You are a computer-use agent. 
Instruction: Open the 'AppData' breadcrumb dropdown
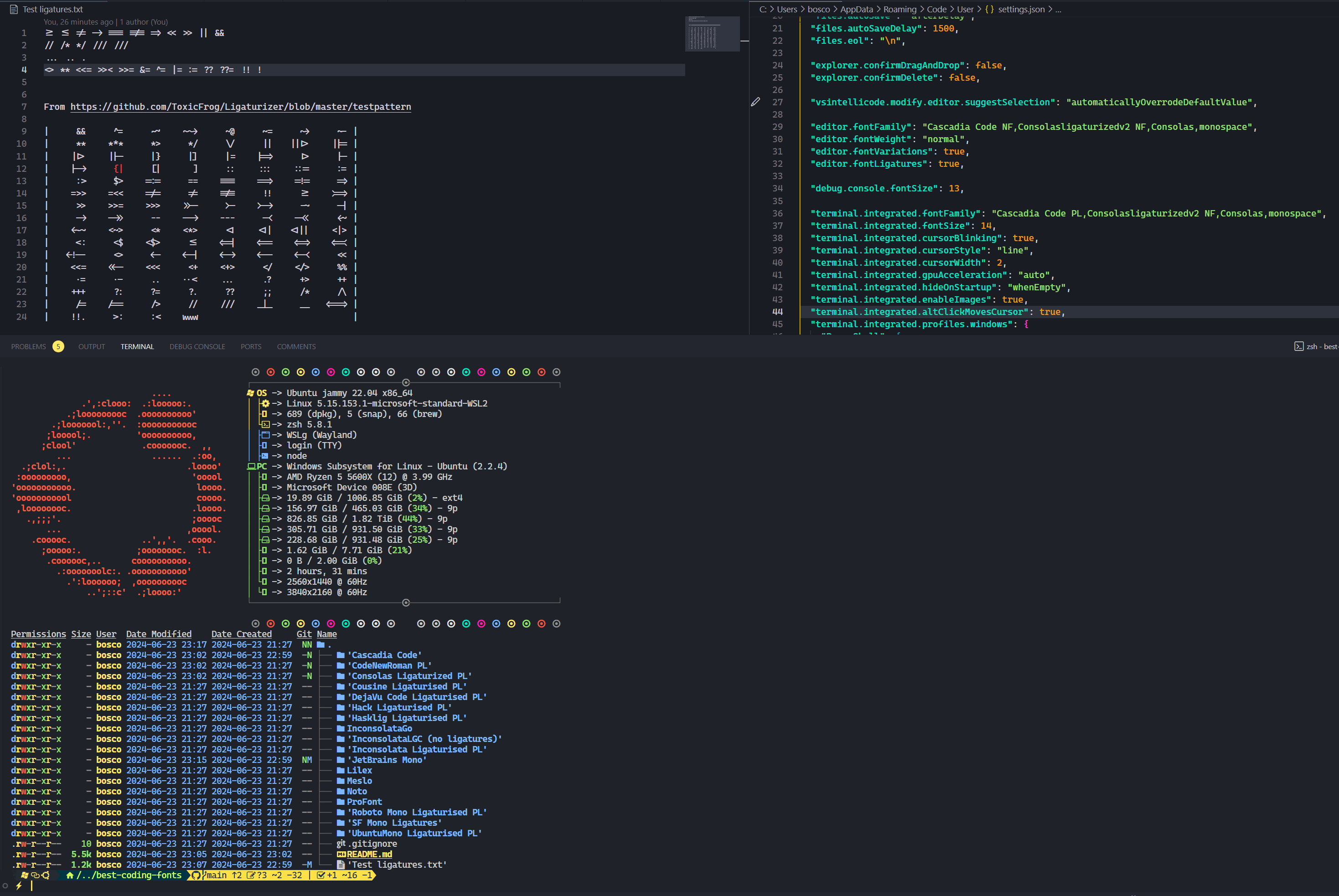(x=856, y=9)
